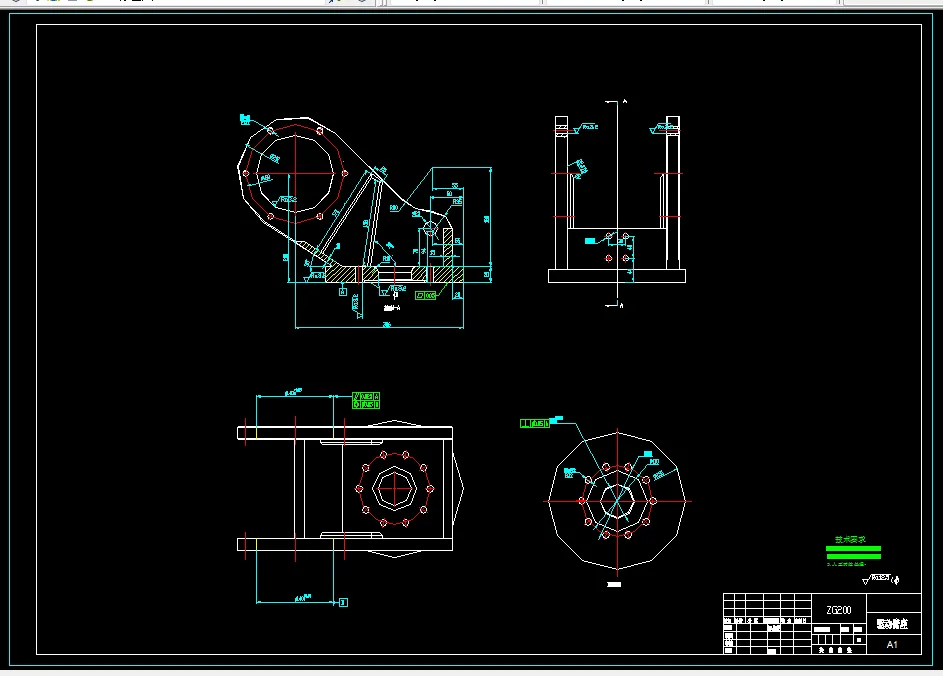
Task: Click the A1 sheet size label
Action: [x=892, y=644]
